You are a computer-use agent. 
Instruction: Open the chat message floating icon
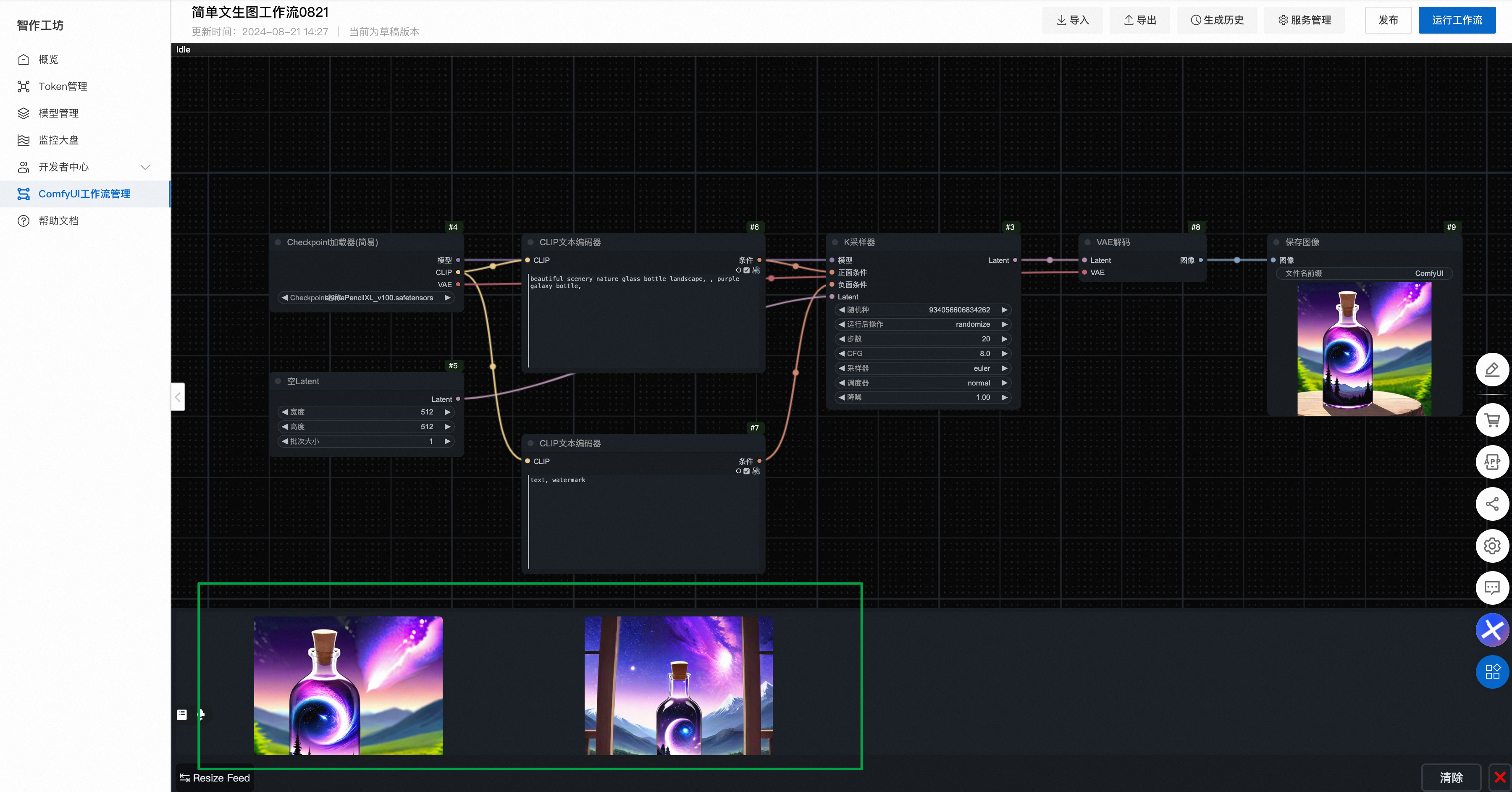tap(1491, 587)
